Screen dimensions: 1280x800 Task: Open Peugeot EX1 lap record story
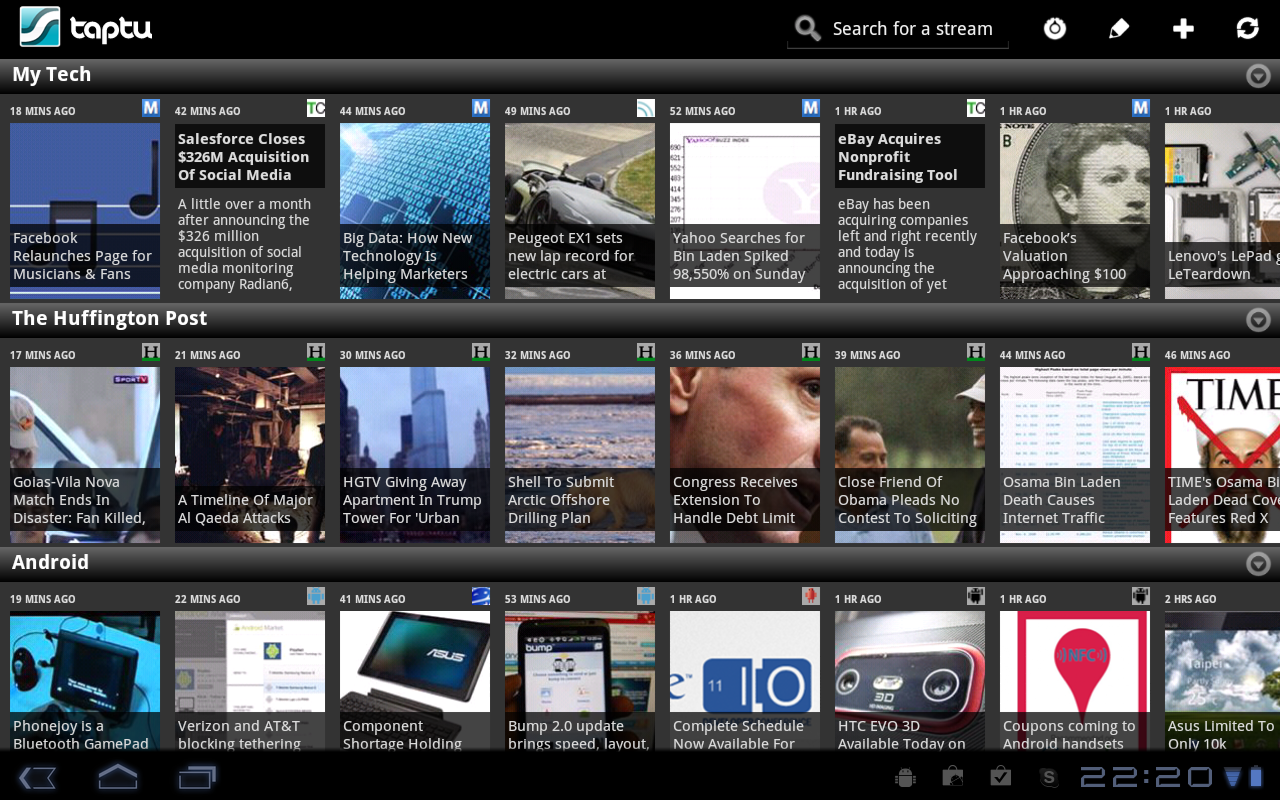579,210
